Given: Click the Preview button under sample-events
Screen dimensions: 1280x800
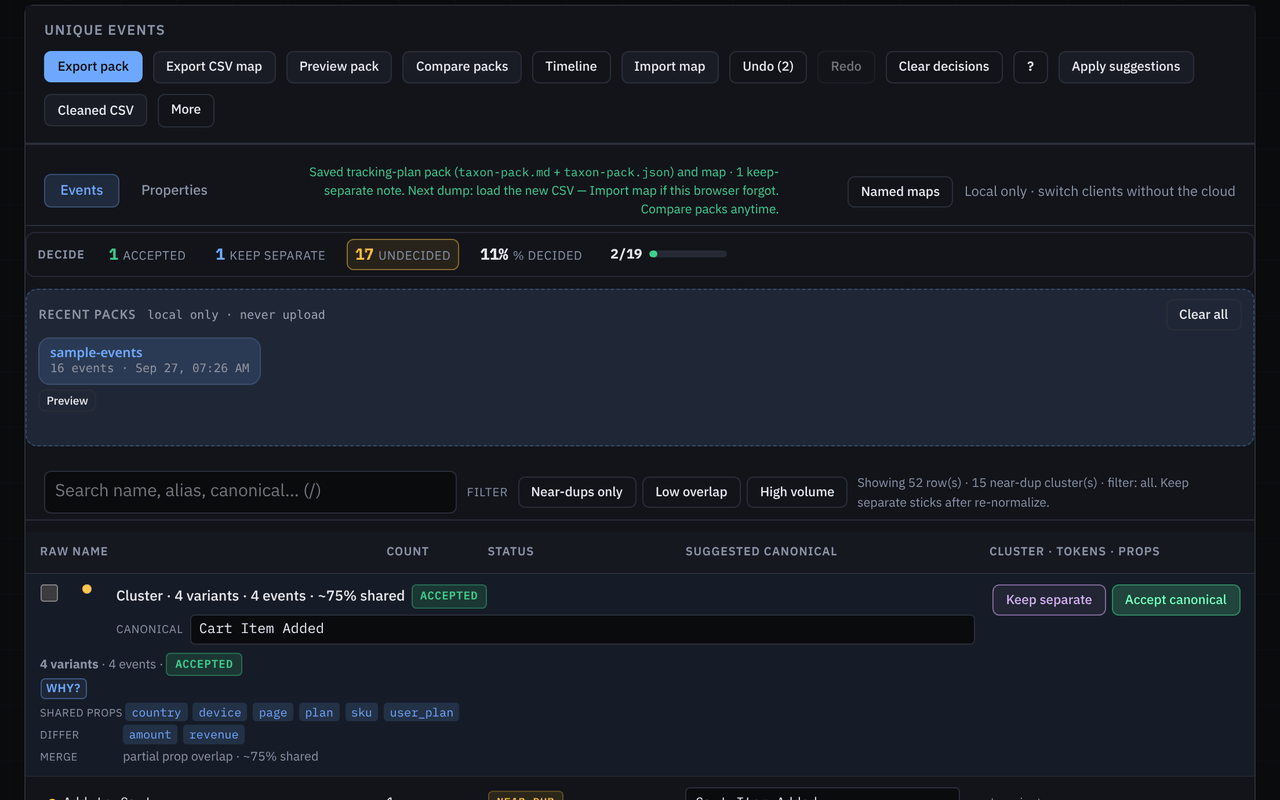Looking at the screenshot, I should tap(67, 401).
